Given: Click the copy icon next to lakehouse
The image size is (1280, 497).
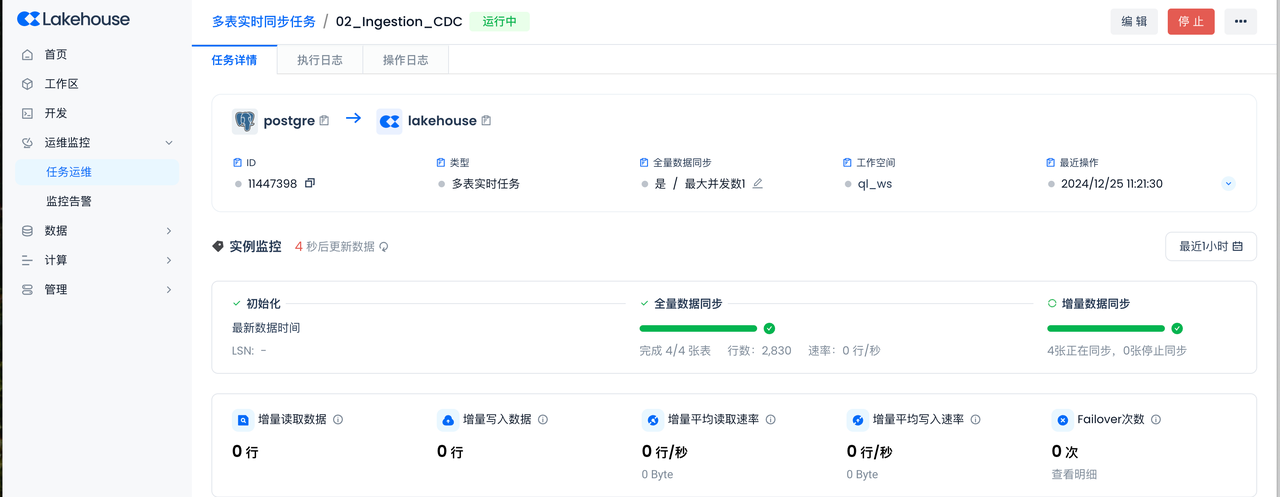Looking at the screenshot, I should pos(486,121).
